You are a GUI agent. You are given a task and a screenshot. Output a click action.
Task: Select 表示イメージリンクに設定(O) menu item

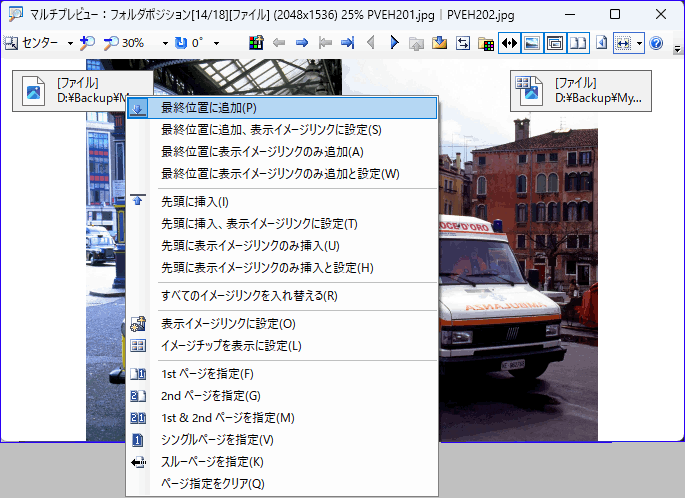click(282, 324)
